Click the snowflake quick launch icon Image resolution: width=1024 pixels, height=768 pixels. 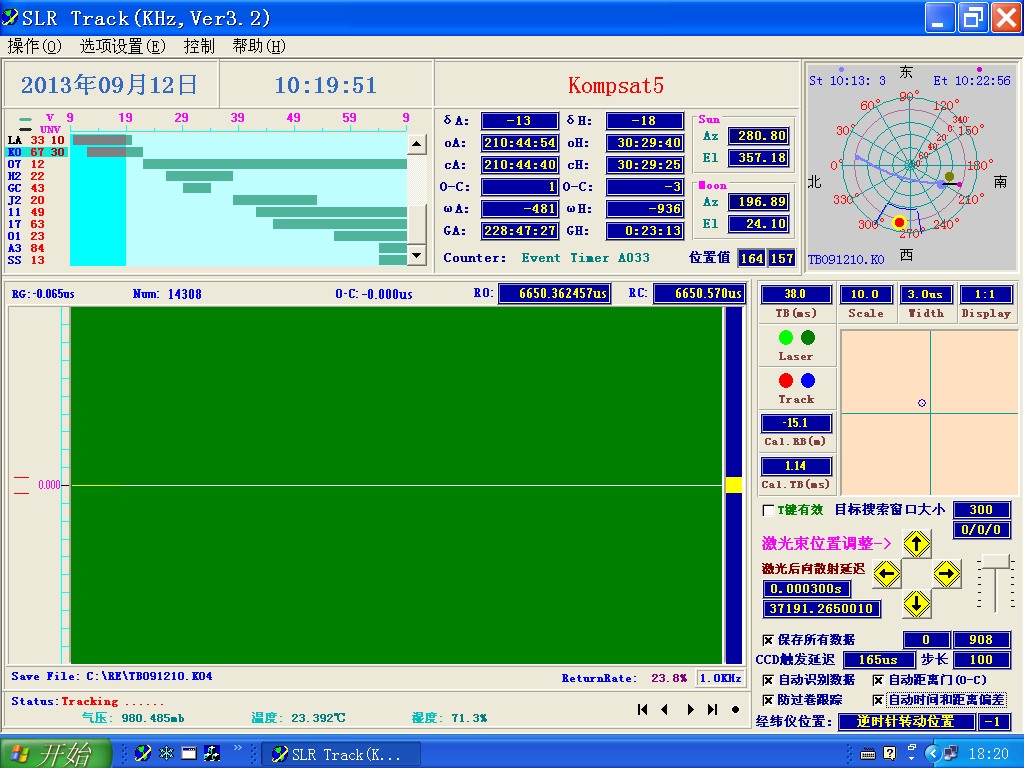click(167, 754)
